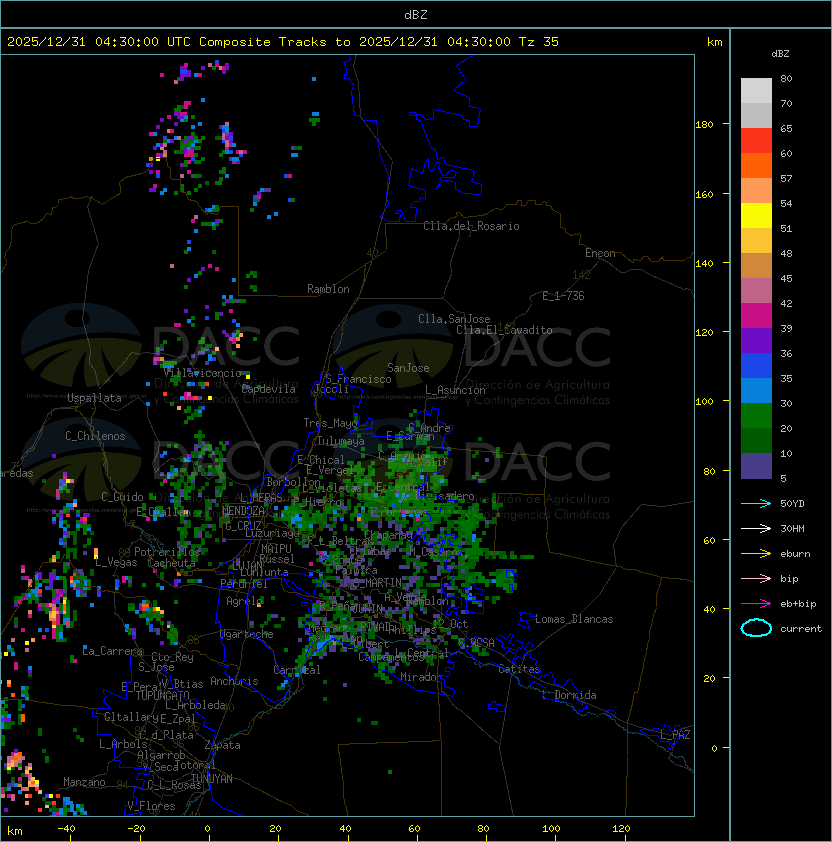
Task: Click the -40 km horizontal axis tick
Action: pos(66,828)
